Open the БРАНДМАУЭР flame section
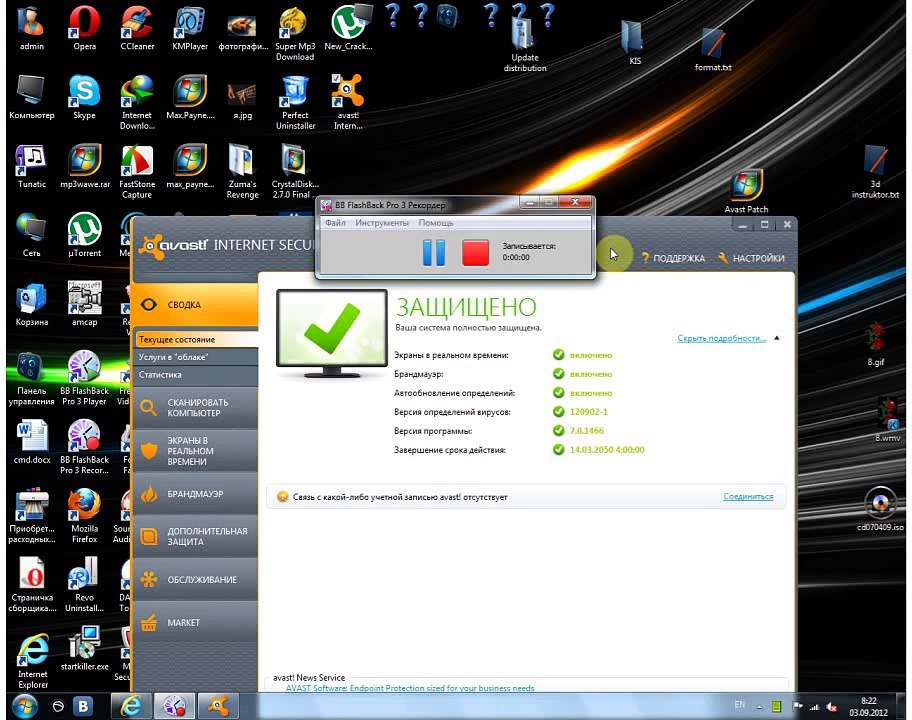 coord(194,494)
